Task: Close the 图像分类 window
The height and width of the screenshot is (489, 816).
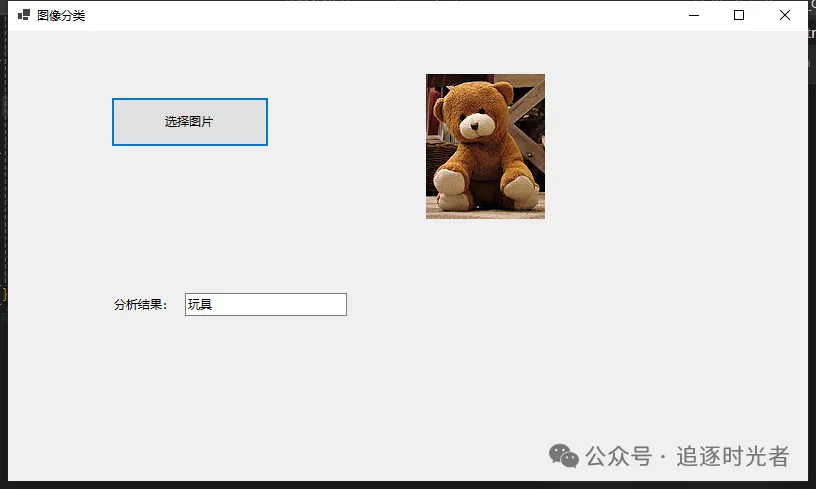Action: pyautogui.click(x=785, y=15)
